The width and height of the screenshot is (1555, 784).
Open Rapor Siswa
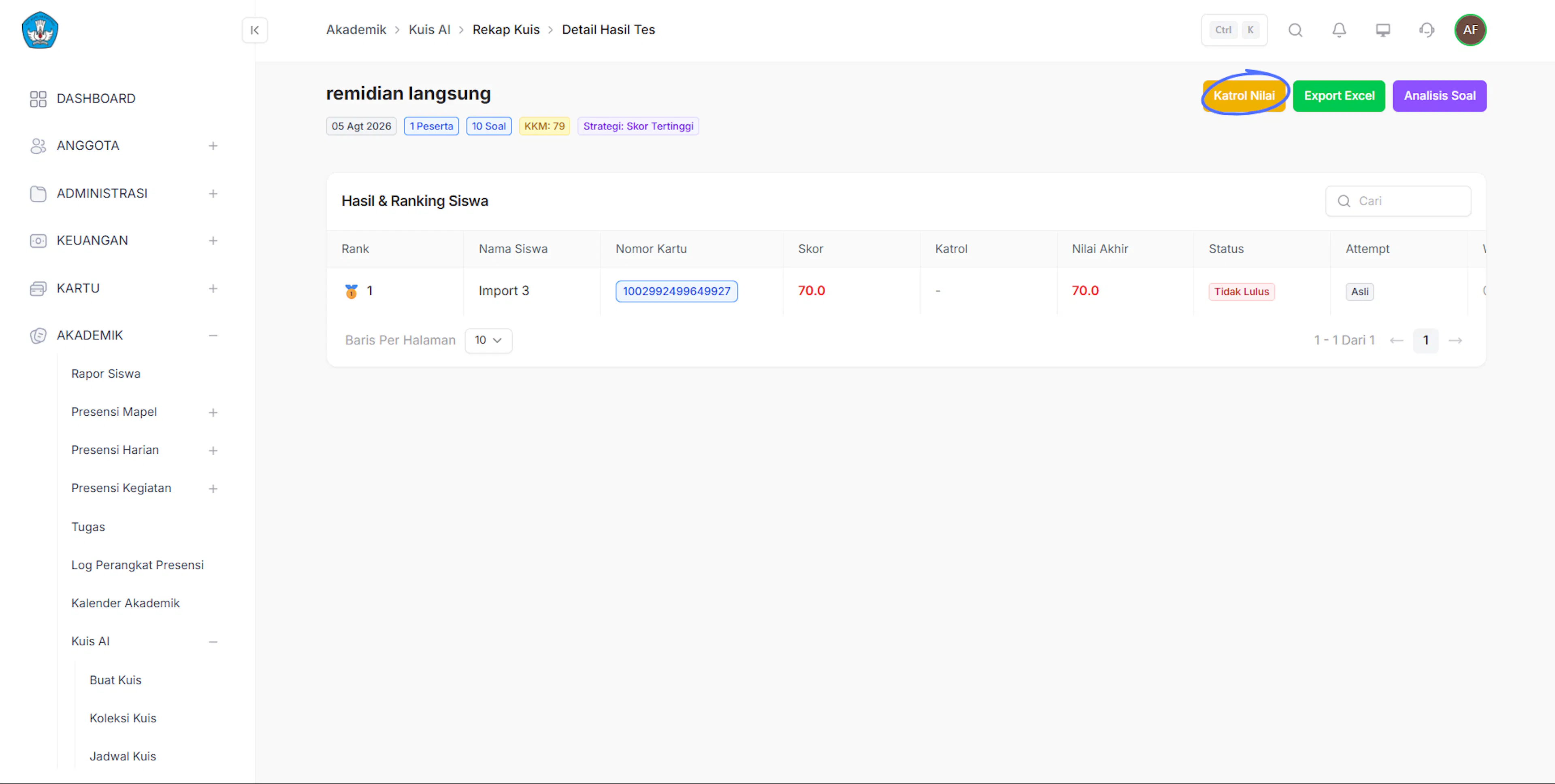click(106, 374)
